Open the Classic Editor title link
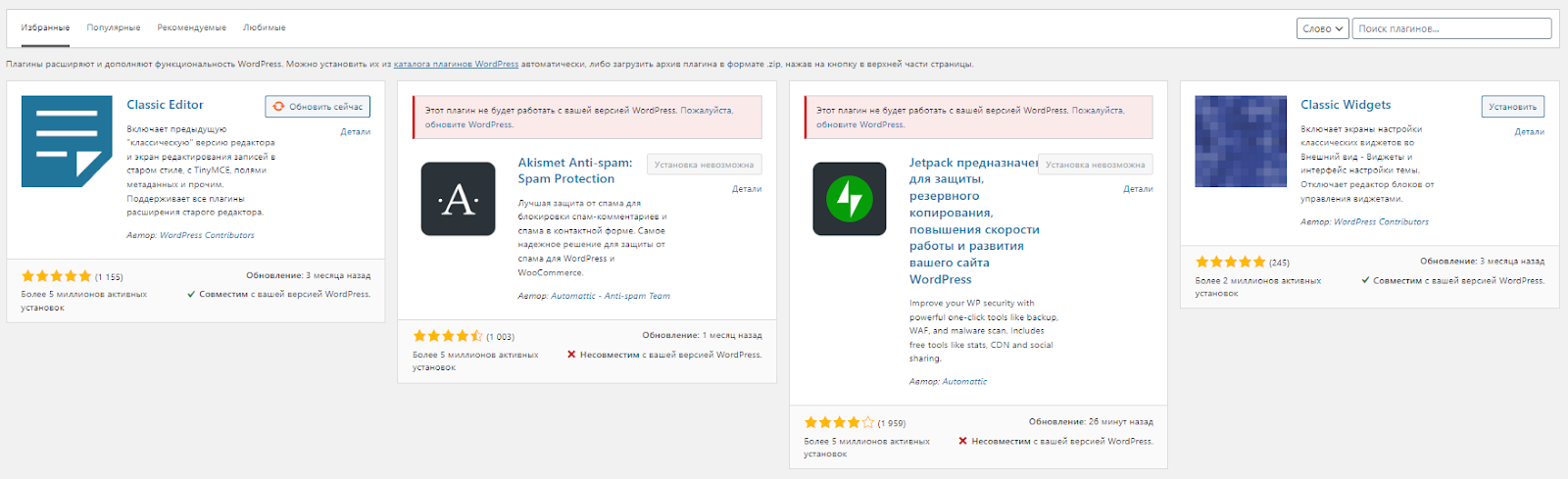The width and height of the screenshot is (1568, 479). click(165, 105)
